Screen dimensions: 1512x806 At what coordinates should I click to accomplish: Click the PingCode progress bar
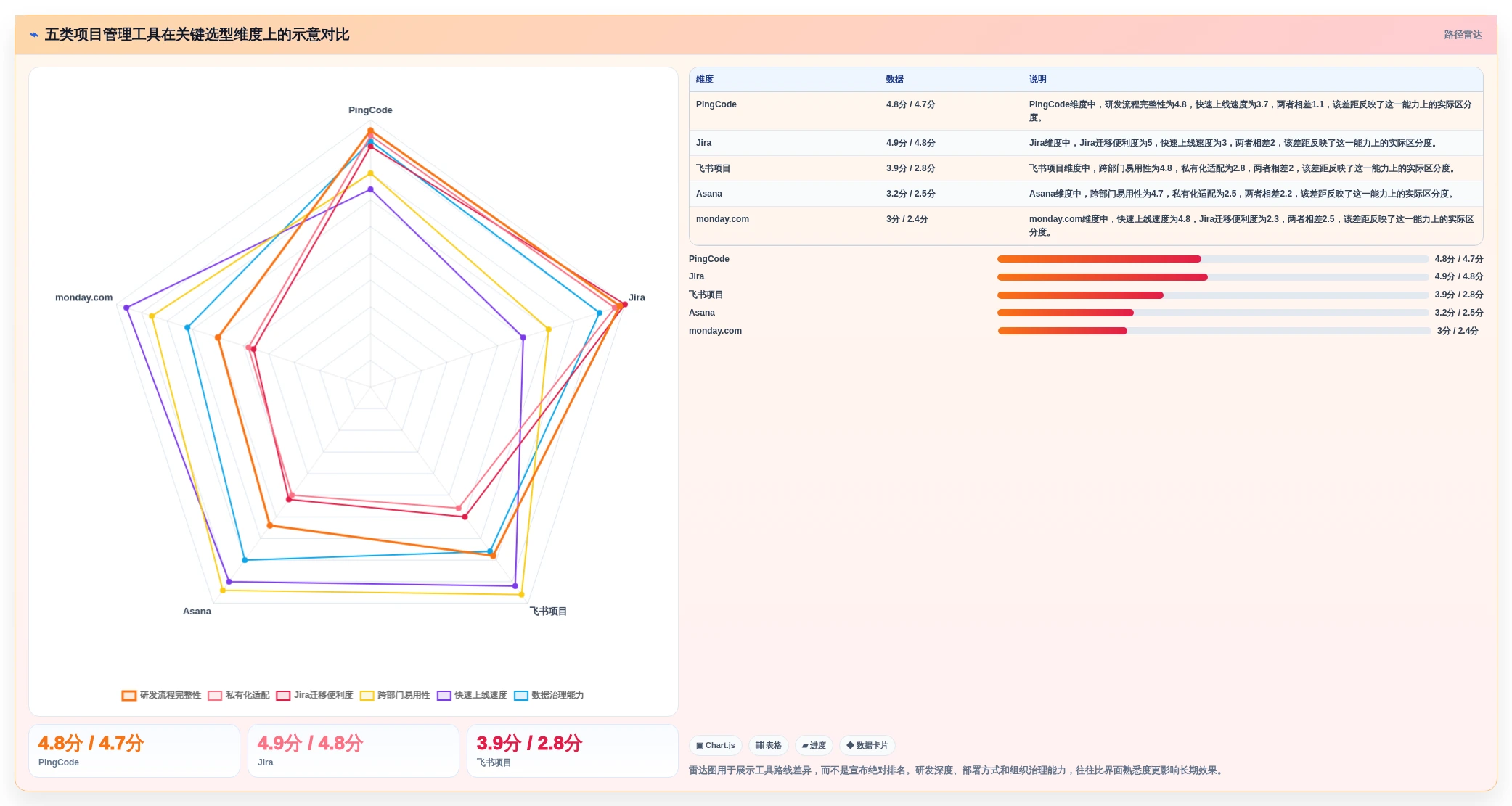[x=1213, y=259]
